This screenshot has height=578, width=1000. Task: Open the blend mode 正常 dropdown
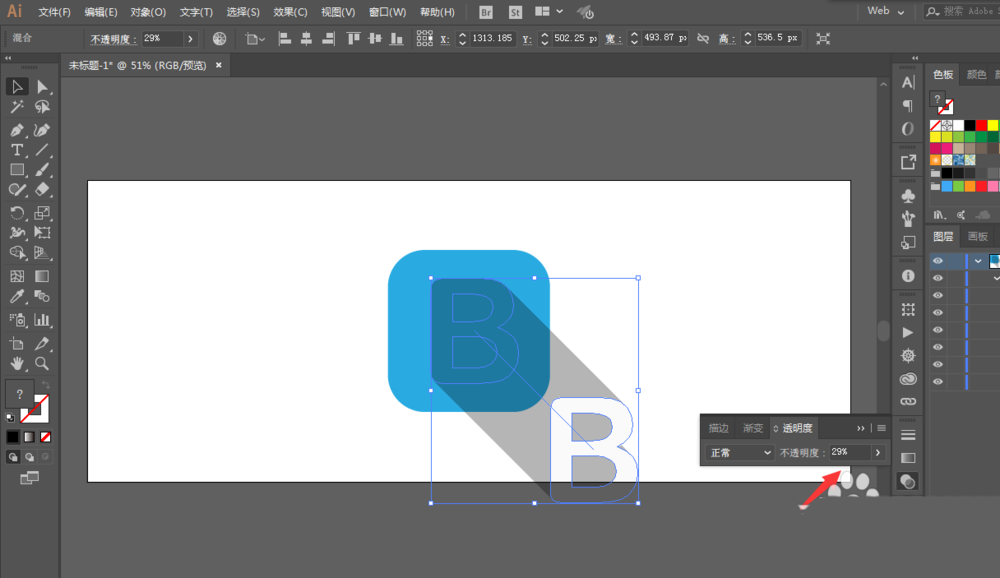740,452
